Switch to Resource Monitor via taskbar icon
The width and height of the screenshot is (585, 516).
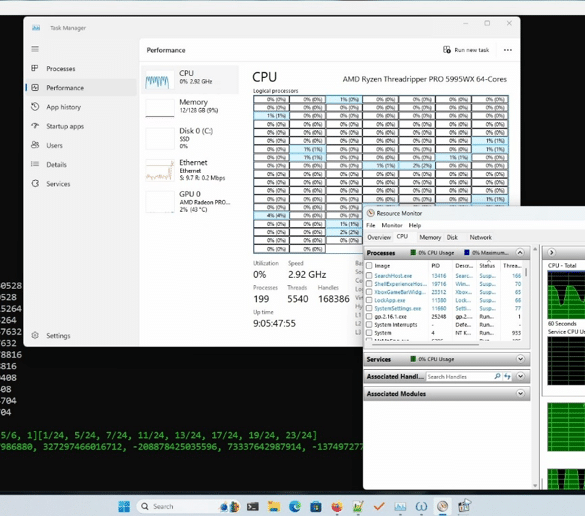(x=442, y=506)
